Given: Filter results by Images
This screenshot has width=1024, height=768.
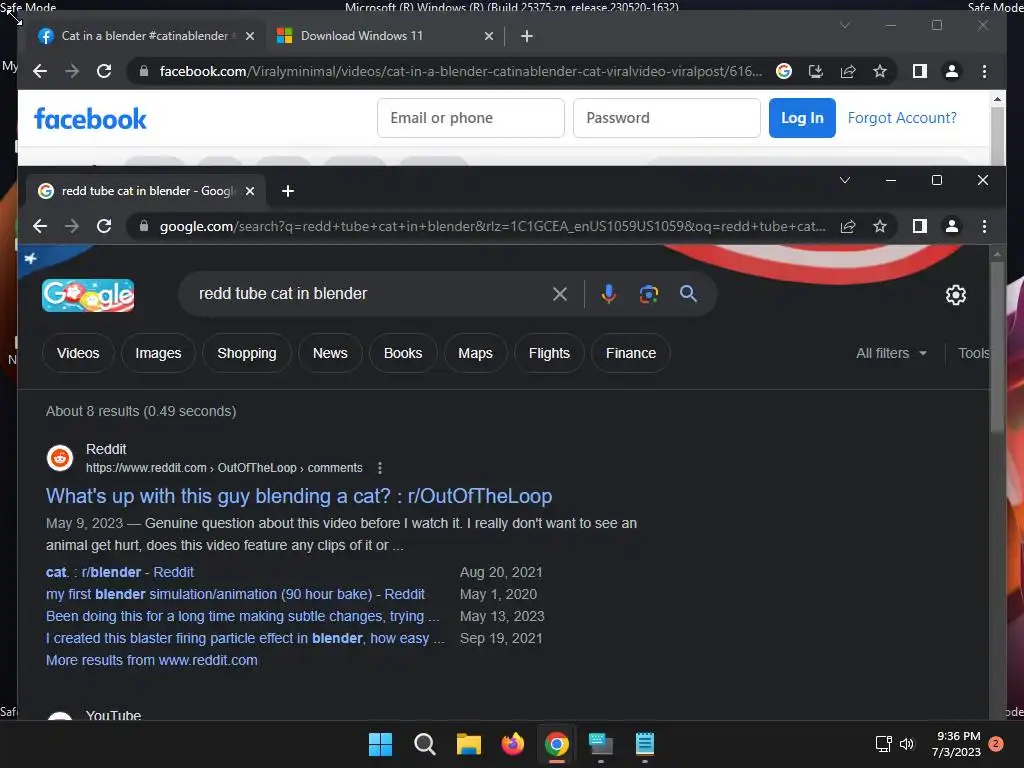Looking at the screenshot, I should click(158, 353).
